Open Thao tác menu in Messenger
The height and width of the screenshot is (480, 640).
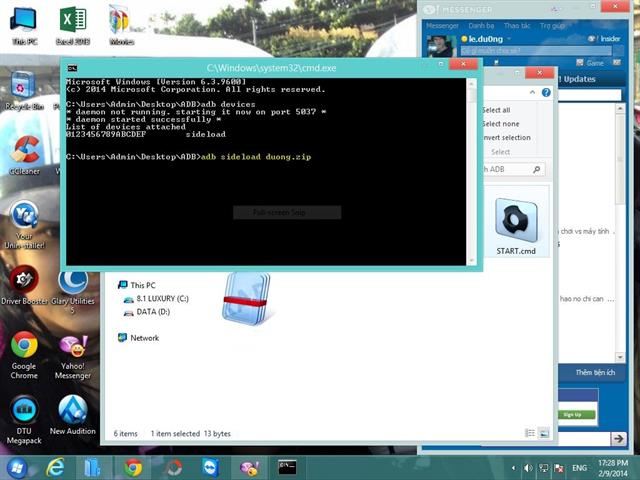click(517, 25)
